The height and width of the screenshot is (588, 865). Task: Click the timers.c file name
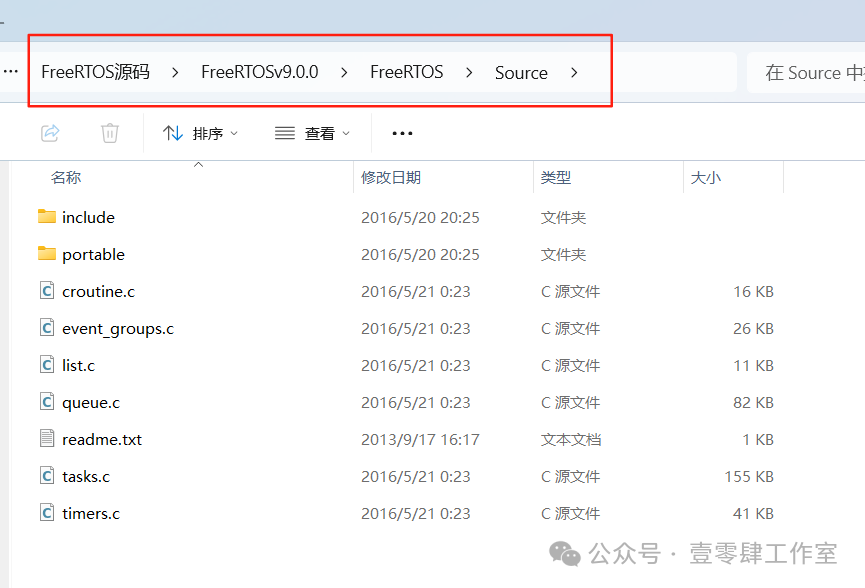click(x=91, y=514)
